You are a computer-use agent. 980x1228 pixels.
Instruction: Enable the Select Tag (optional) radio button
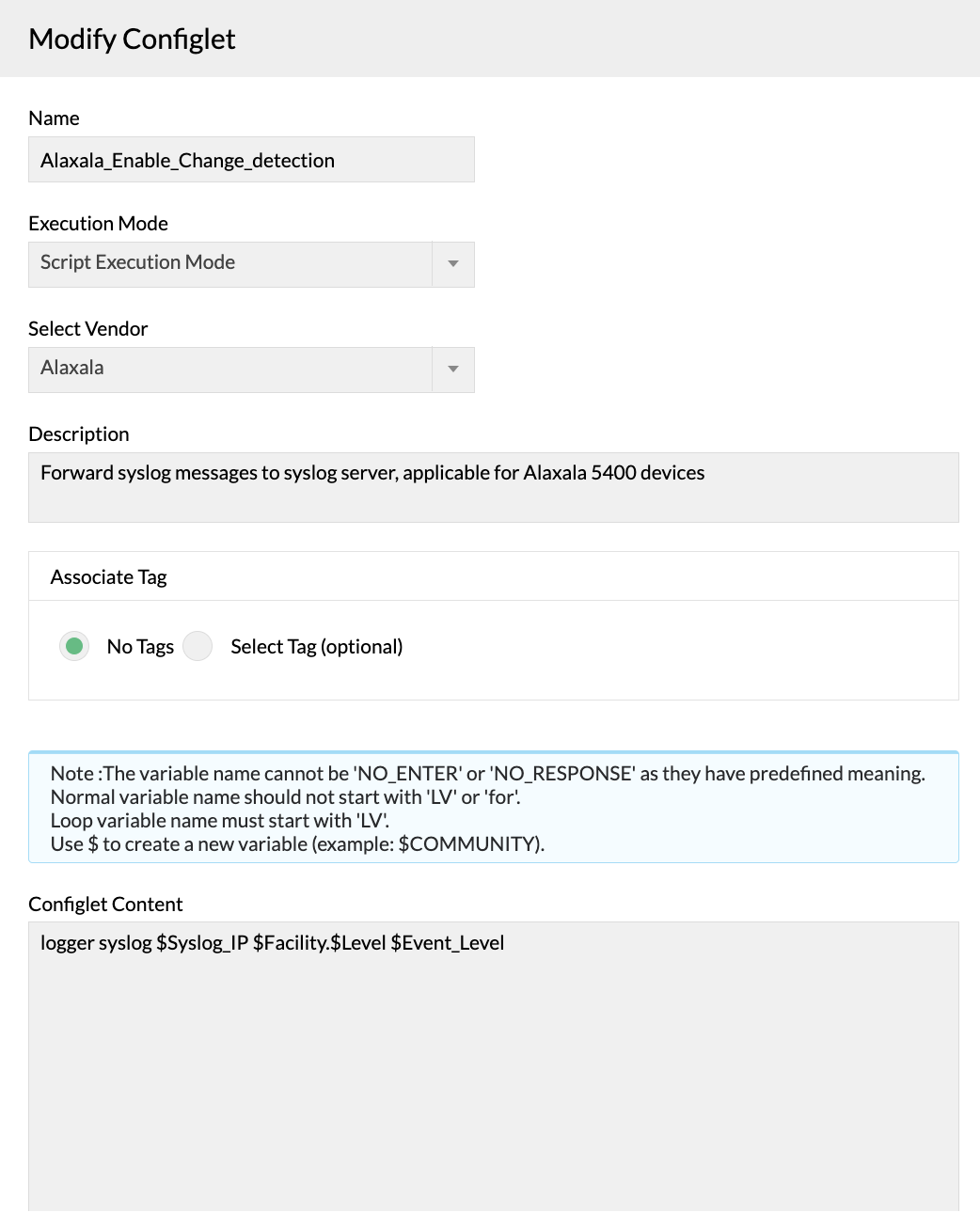pos(198,646)
